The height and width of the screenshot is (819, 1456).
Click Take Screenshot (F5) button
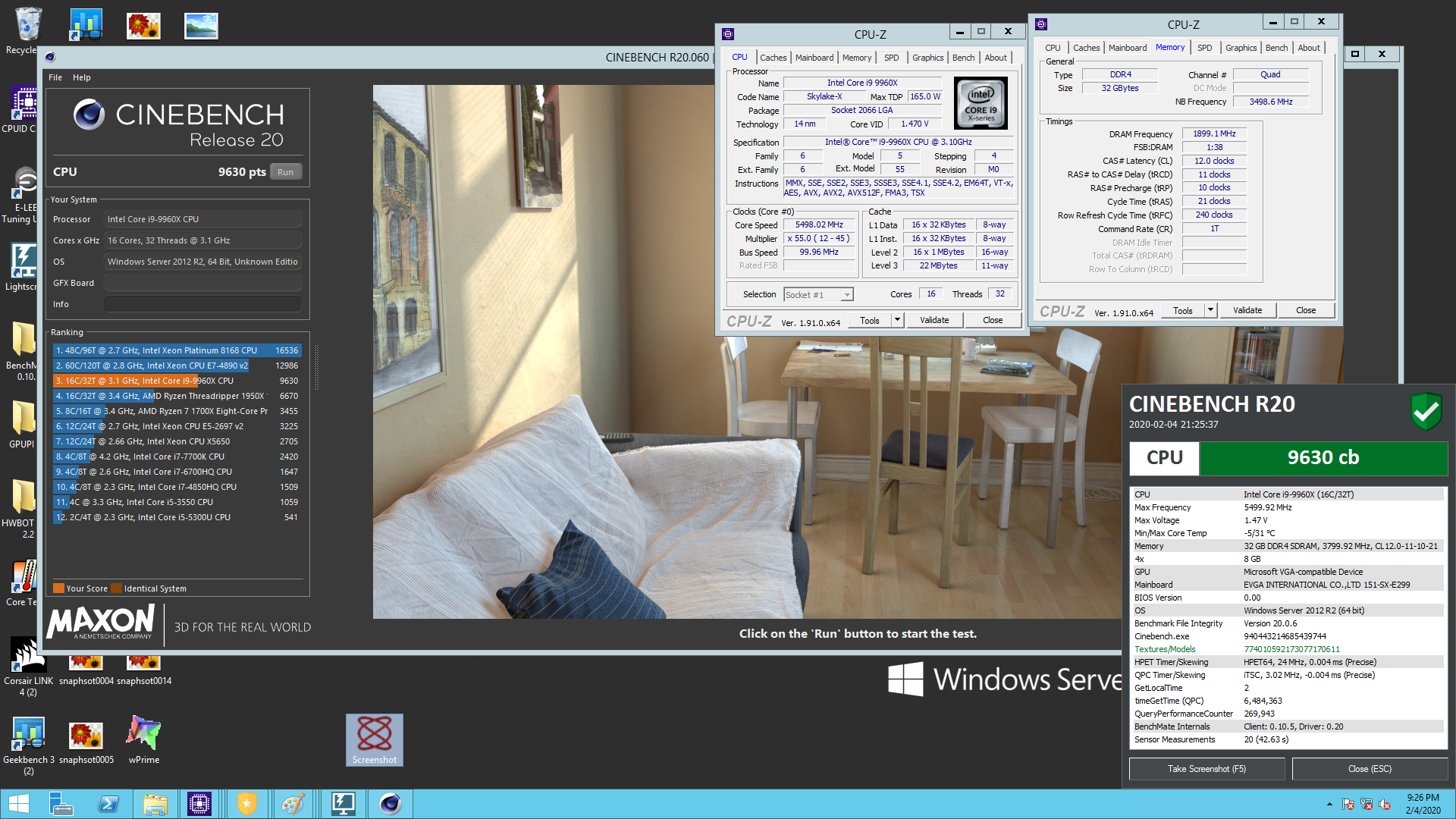pyautogui.click(x=1207, y=769)
